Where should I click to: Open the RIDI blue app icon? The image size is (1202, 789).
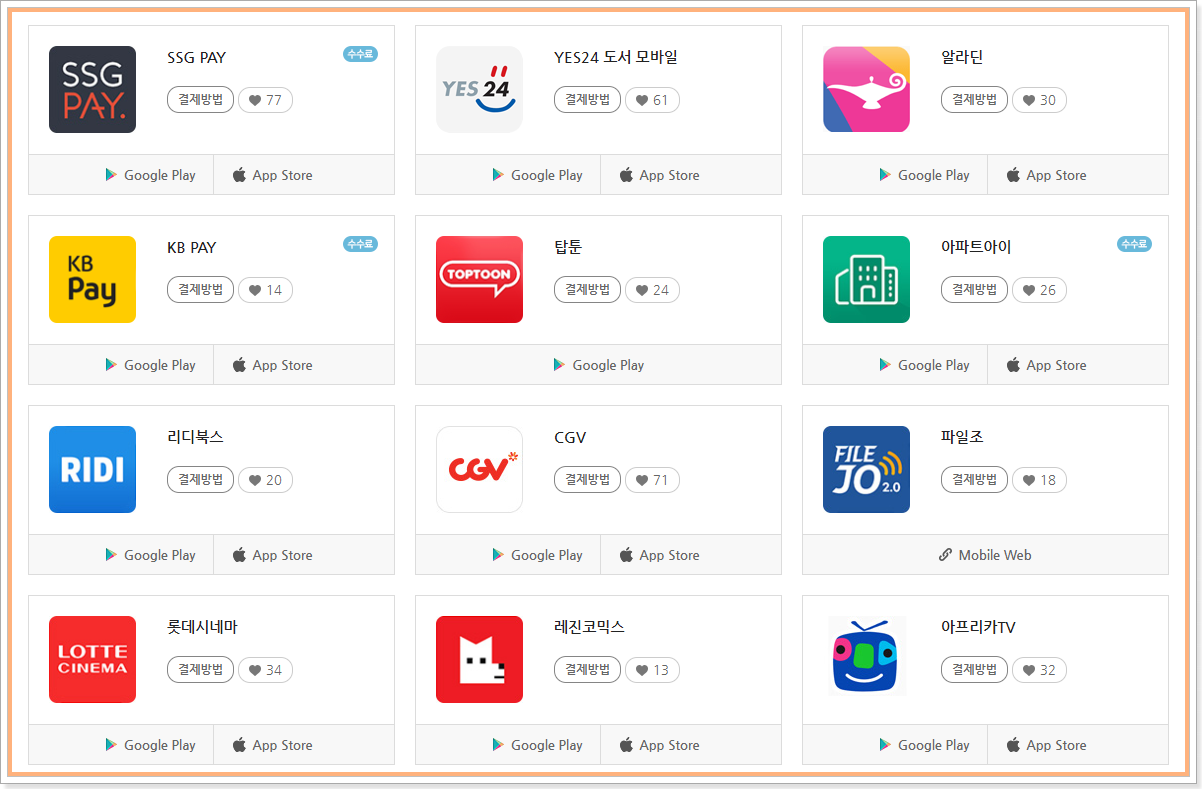pos(92,469)
